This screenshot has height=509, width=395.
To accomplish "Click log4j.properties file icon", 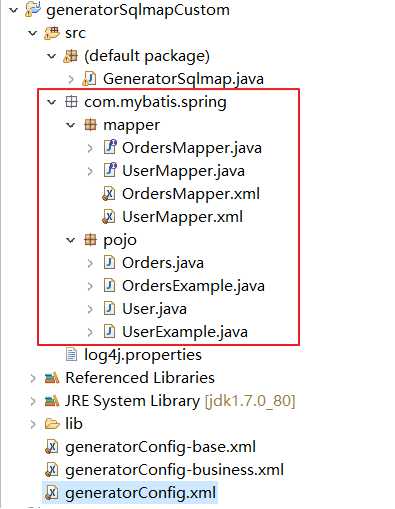I will click(x=71, y=355).
